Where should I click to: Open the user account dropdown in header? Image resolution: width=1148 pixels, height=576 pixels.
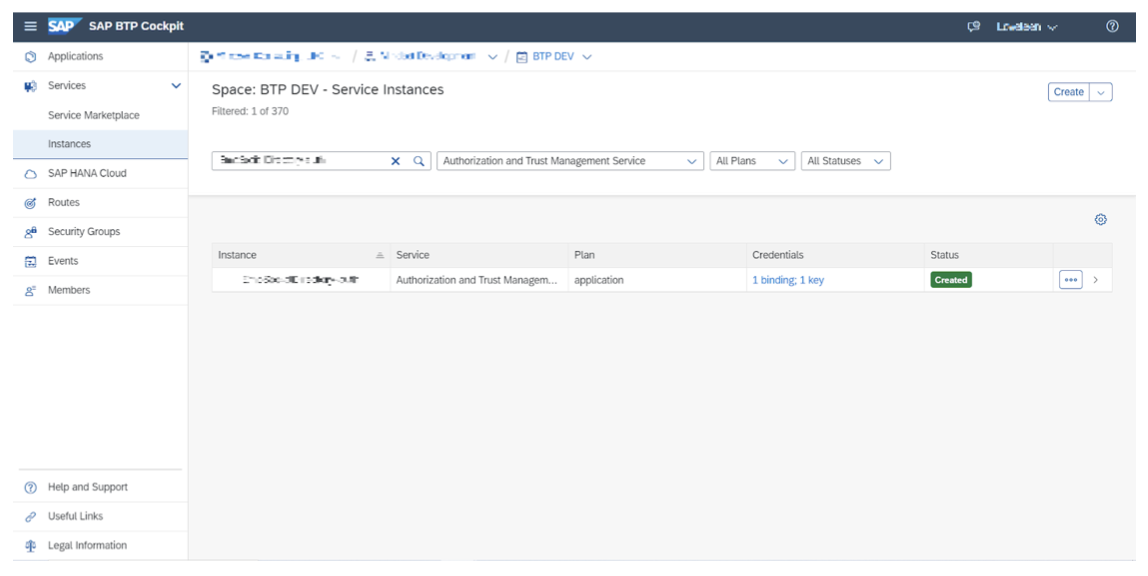tap(1026, 26)
